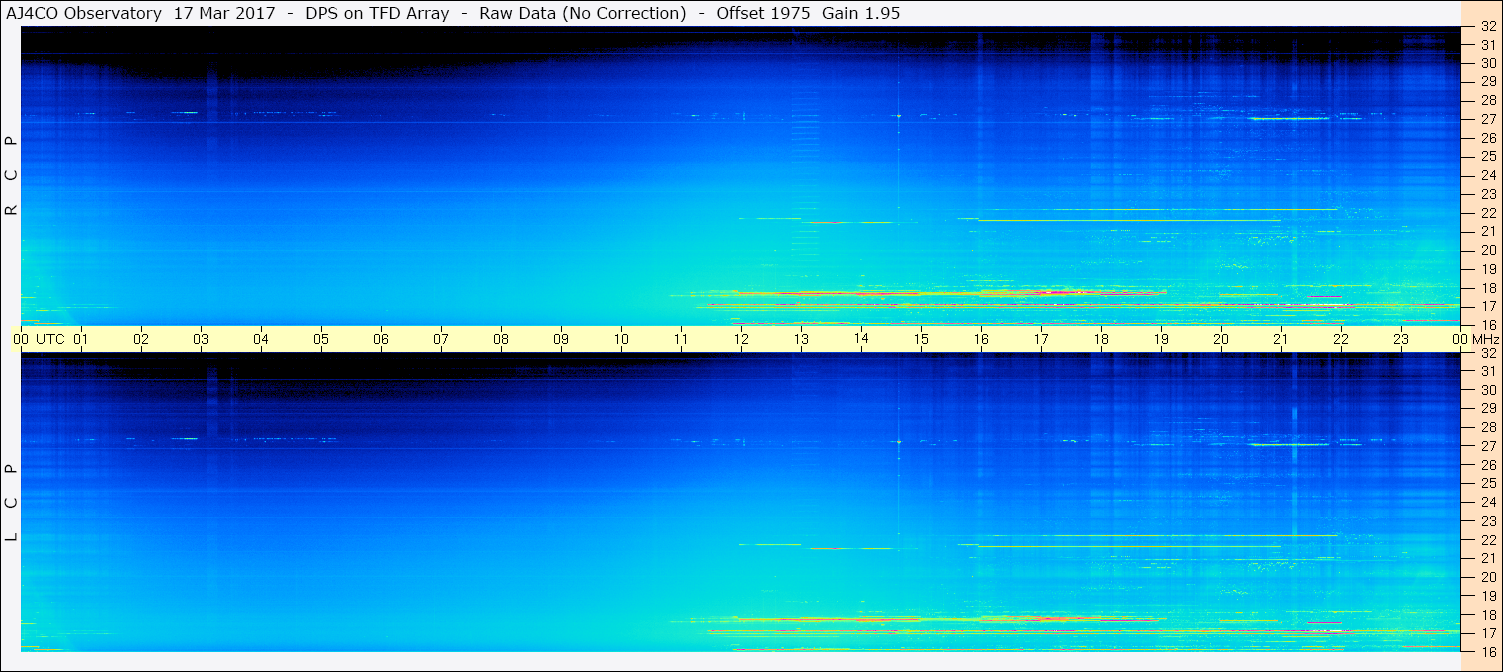
Task: Click the LCP panel label
Action: click(x=11, y=502)
